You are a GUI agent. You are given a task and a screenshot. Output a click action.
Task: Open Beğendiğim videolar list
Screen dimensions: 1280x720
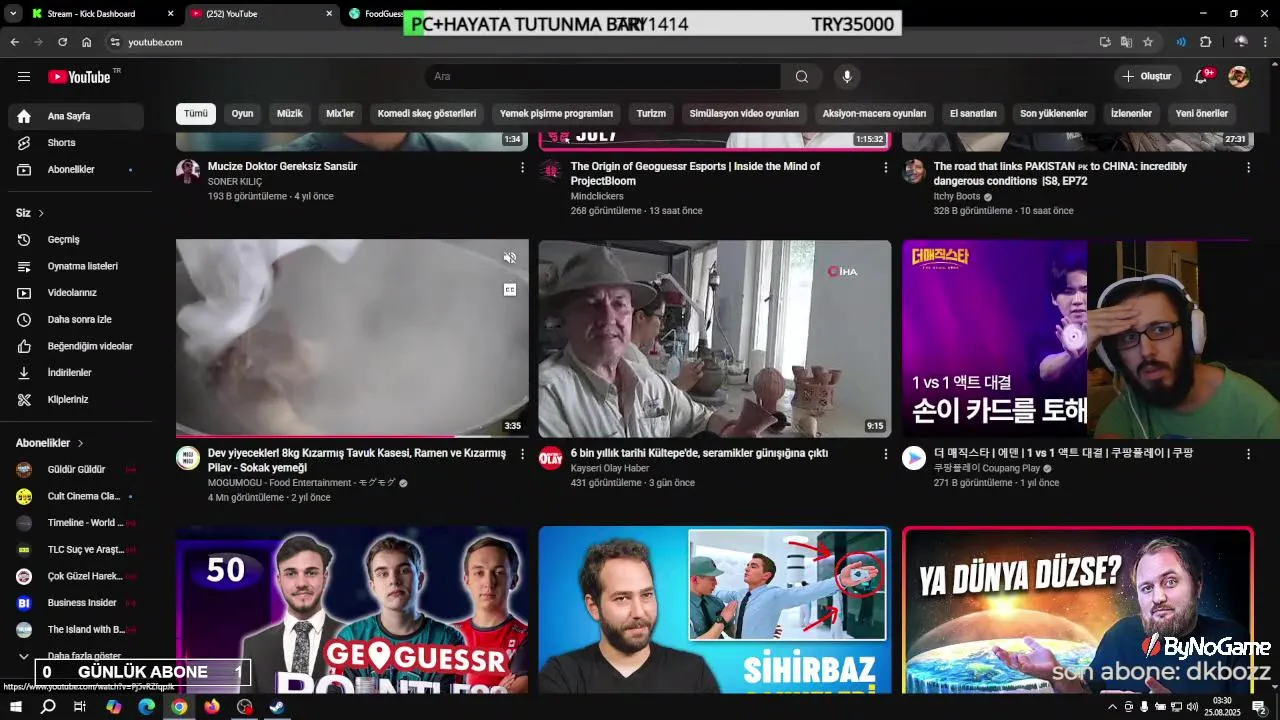click(76, 346)
